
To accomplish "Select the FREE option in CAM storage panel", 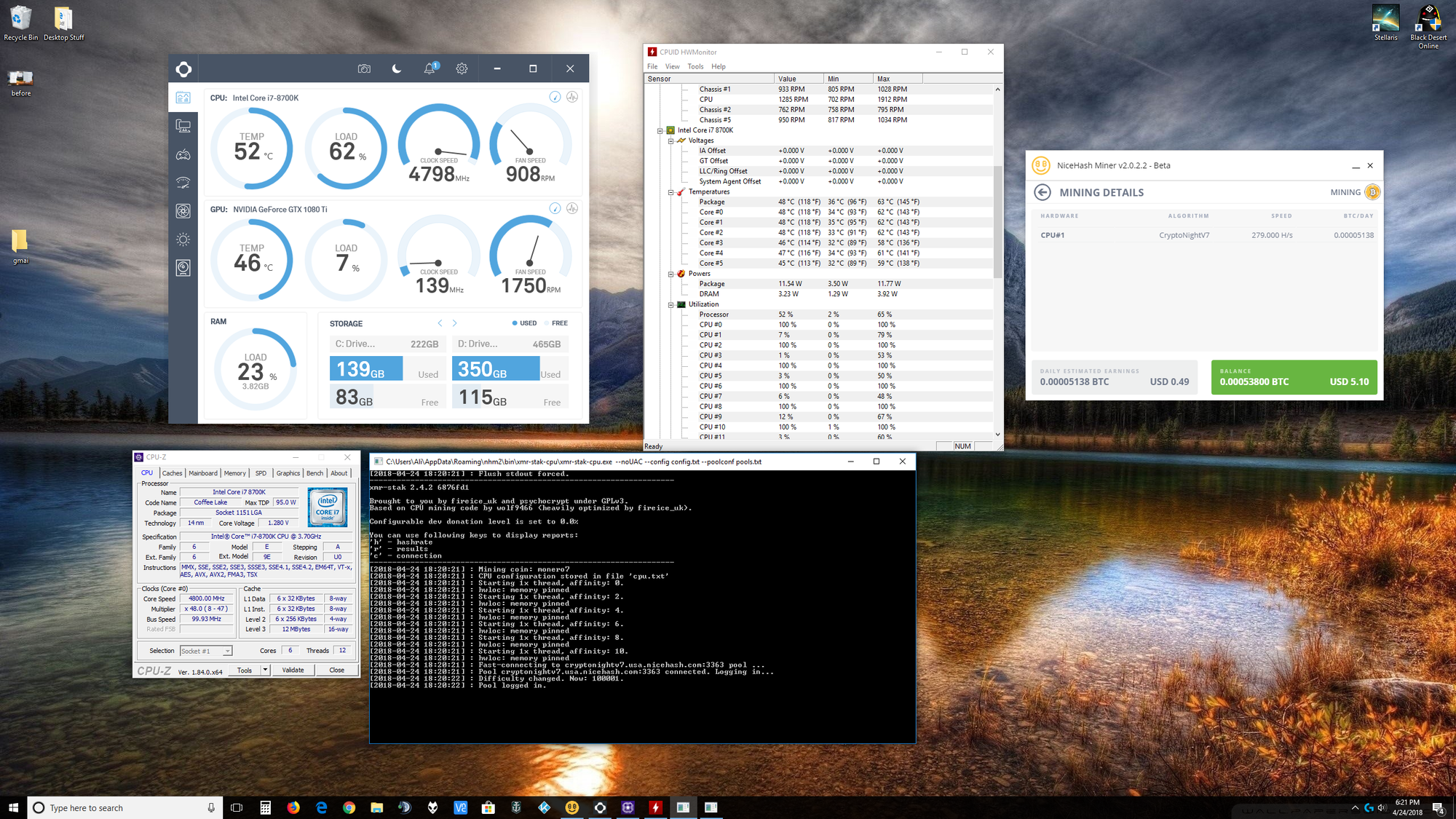I will click(x=553, y=323).
